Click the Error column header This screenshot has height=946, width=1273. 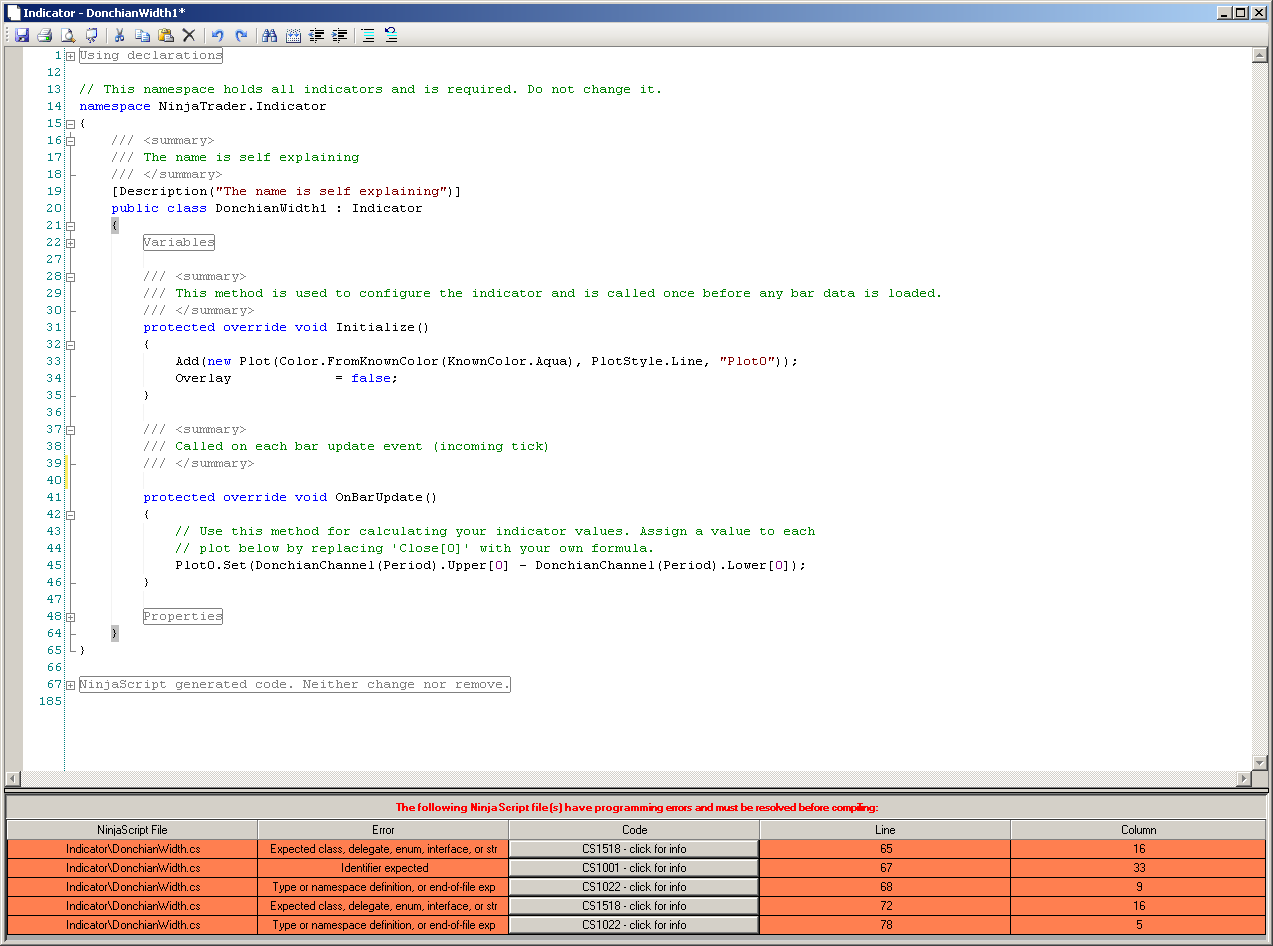pyautogui.click(x=383, y=830)
